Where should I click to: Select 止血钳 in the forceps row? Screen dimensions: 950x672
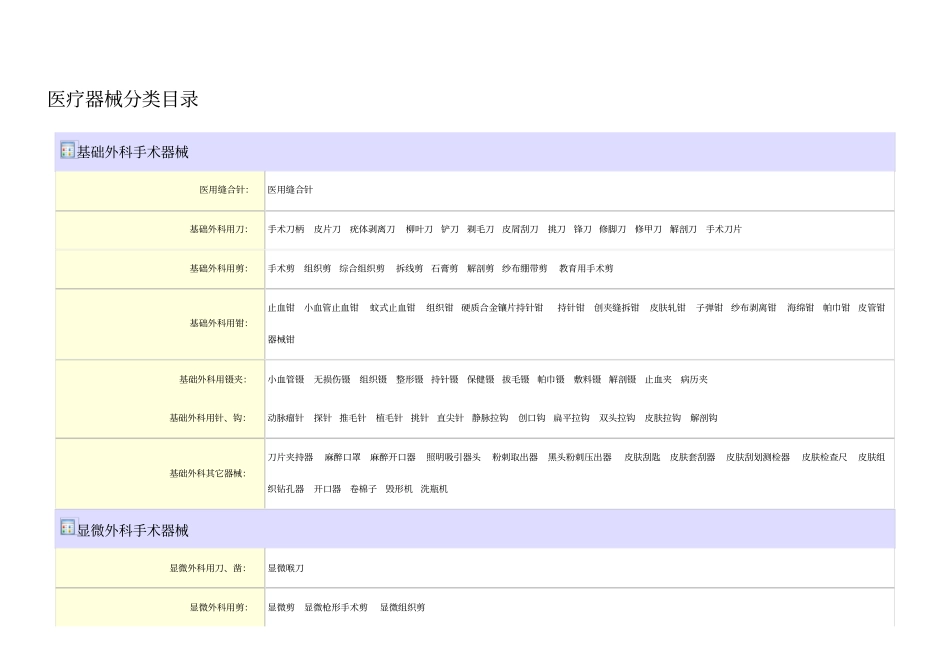(x=281, y=307)
